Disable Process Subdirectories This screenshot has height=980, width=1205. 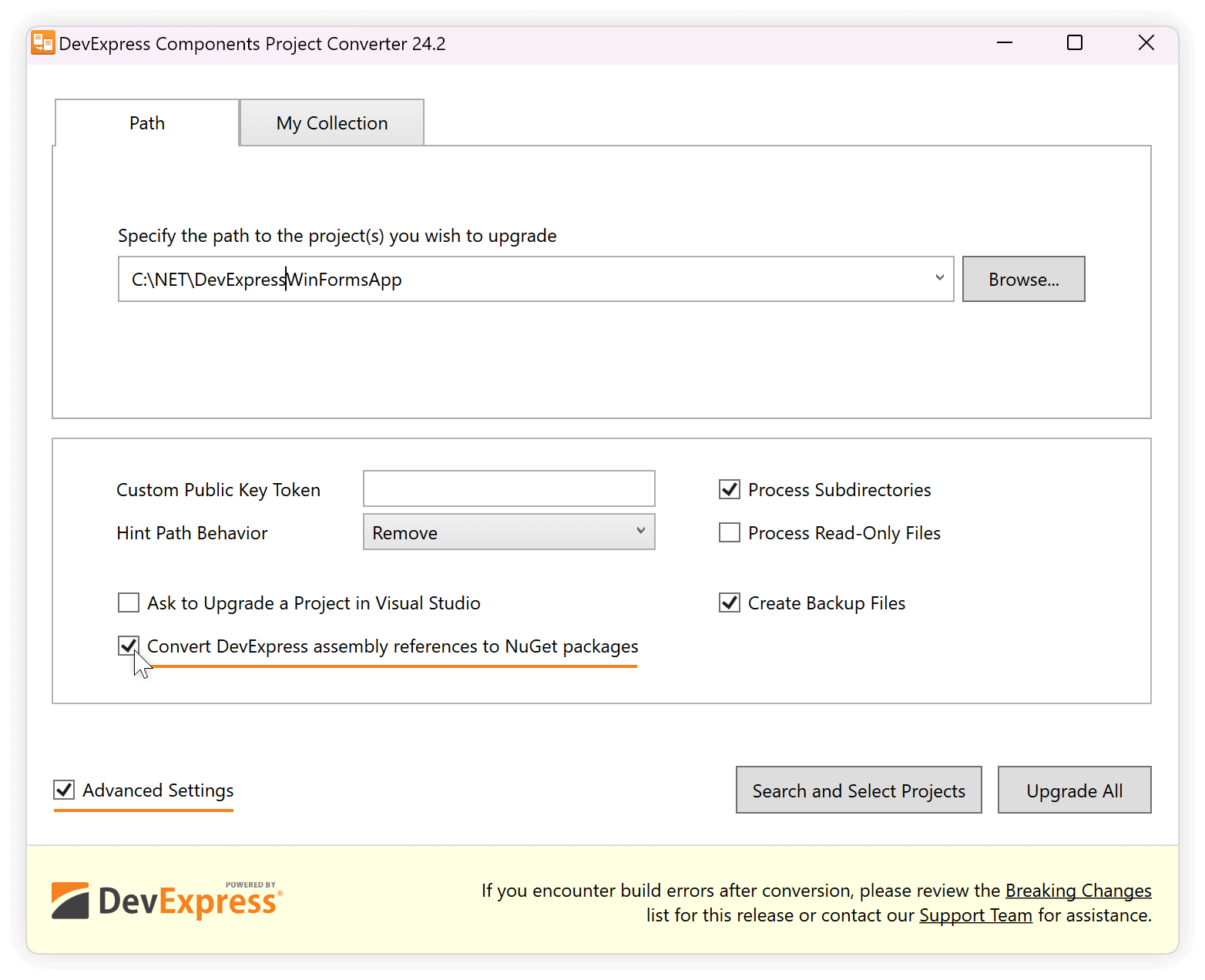(729, 488)
